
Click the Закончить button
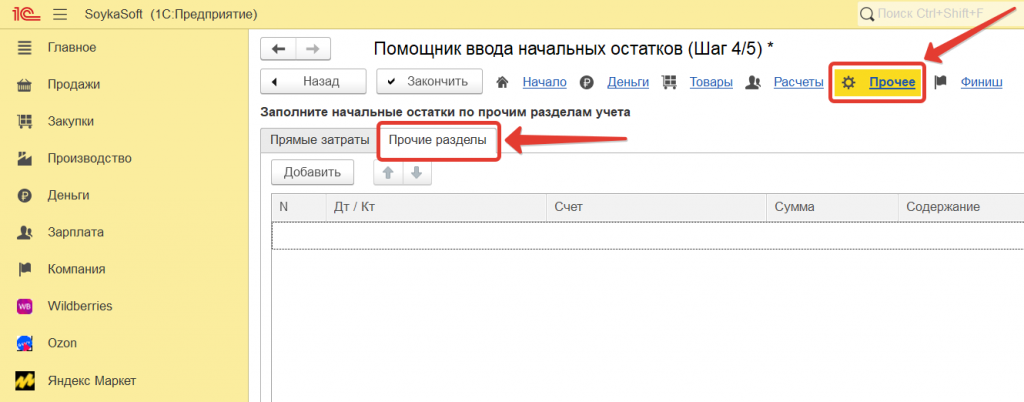(x=429, y=81)
